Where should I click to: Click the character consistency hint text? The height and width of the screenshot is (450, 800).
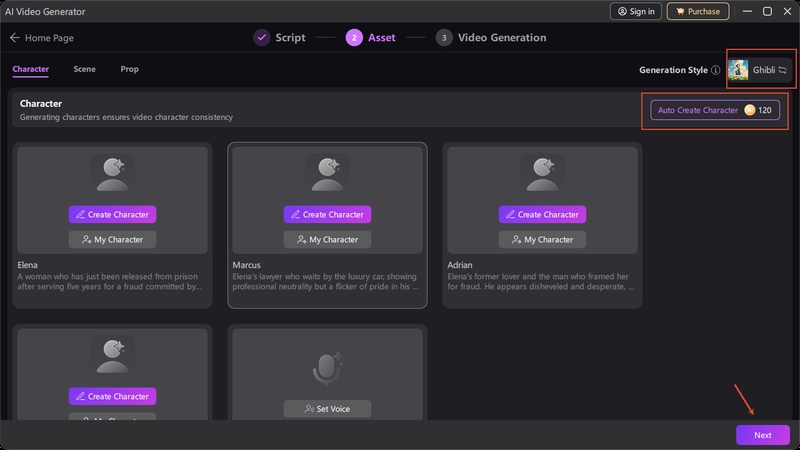coord(126,117)
